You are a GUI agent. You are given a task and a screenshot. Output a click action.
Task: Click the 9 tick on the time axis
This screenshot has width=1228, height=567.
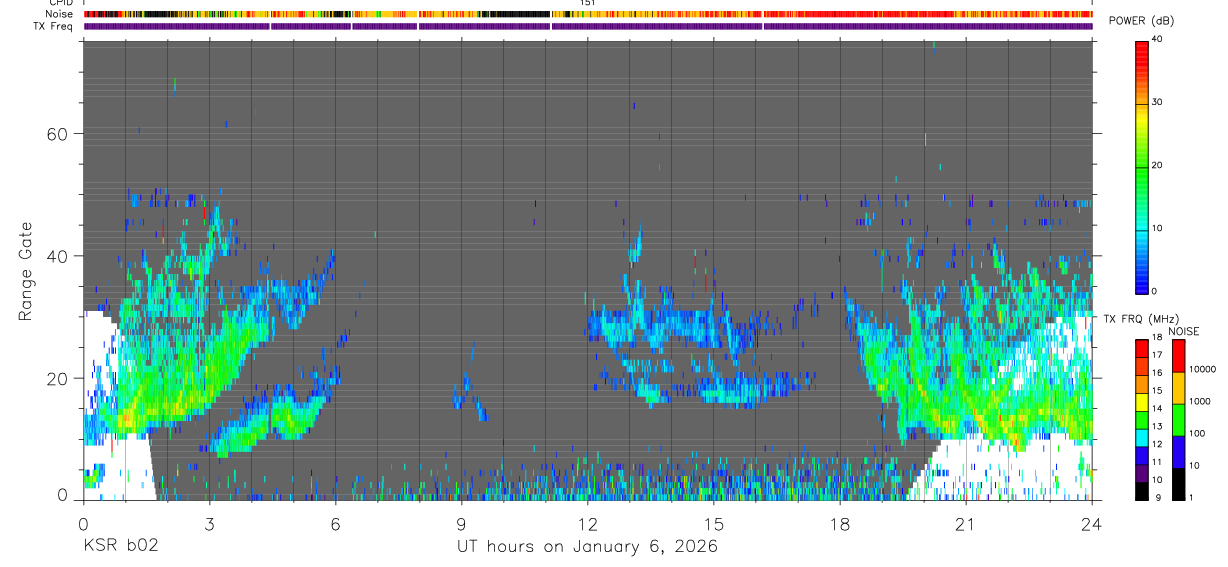pos(461,523)
